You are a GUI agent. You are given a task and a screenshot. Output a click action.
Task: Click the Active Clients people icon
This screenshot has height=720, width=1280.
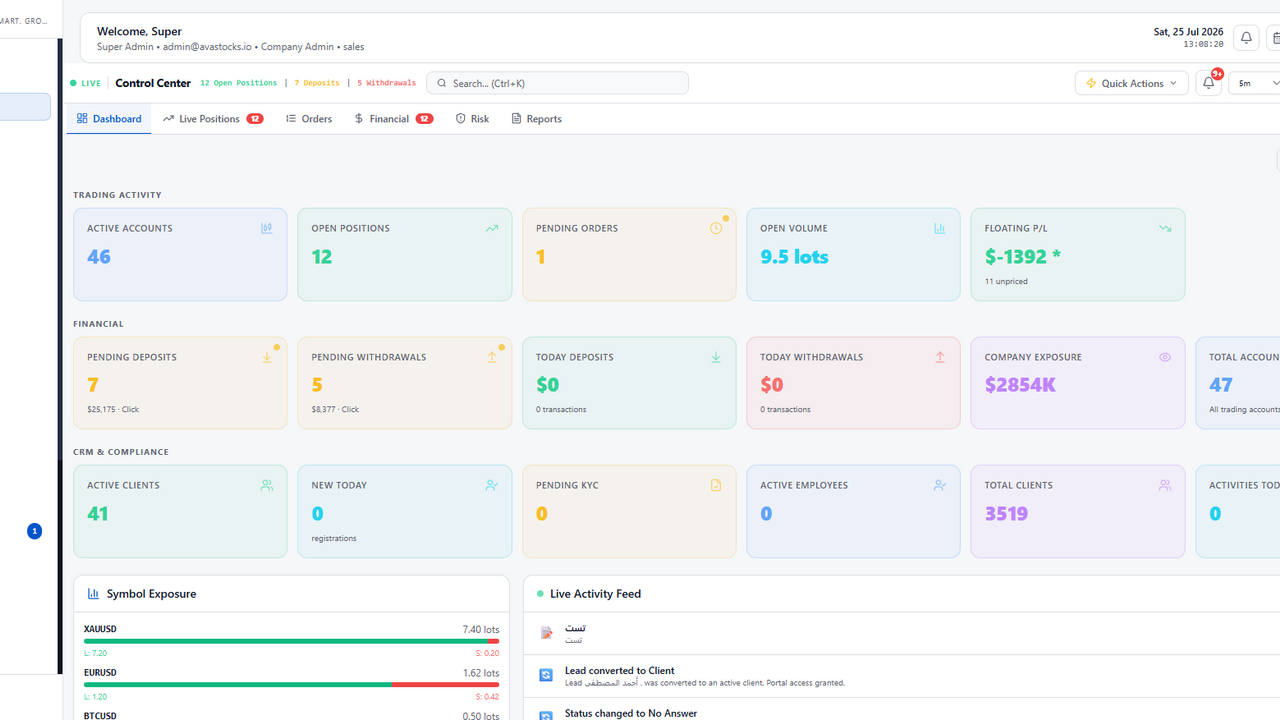(267, 485)
